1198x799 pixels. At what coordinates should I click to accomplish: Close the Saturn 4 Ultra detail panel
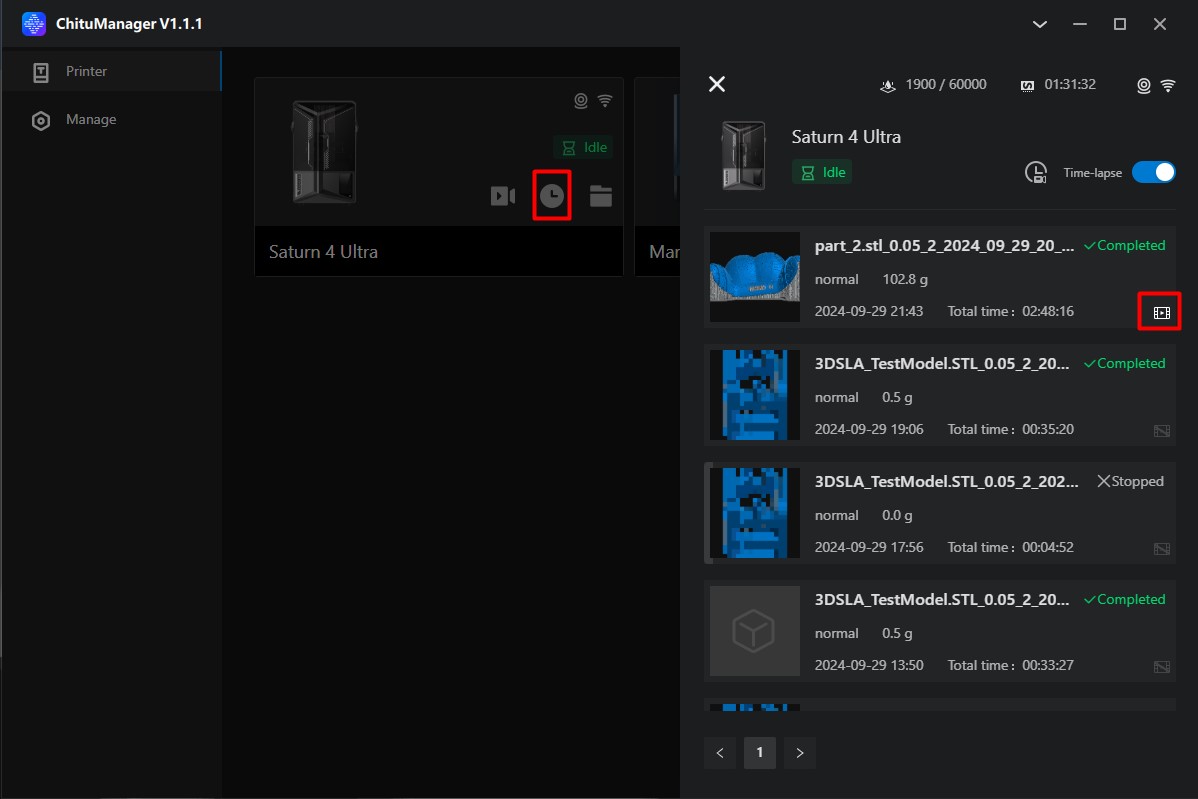click(717, 84)
